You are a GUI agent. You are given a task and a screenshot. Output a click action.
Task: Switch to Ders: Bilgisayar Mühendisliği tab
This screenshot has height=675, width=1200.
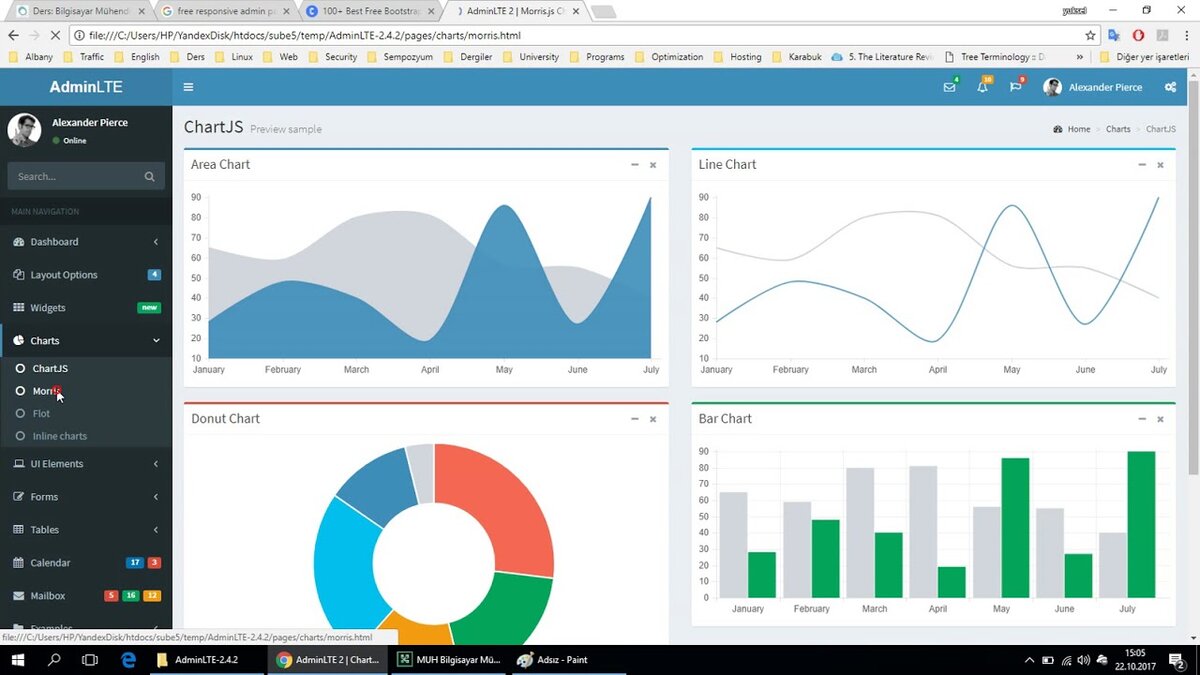79,11
